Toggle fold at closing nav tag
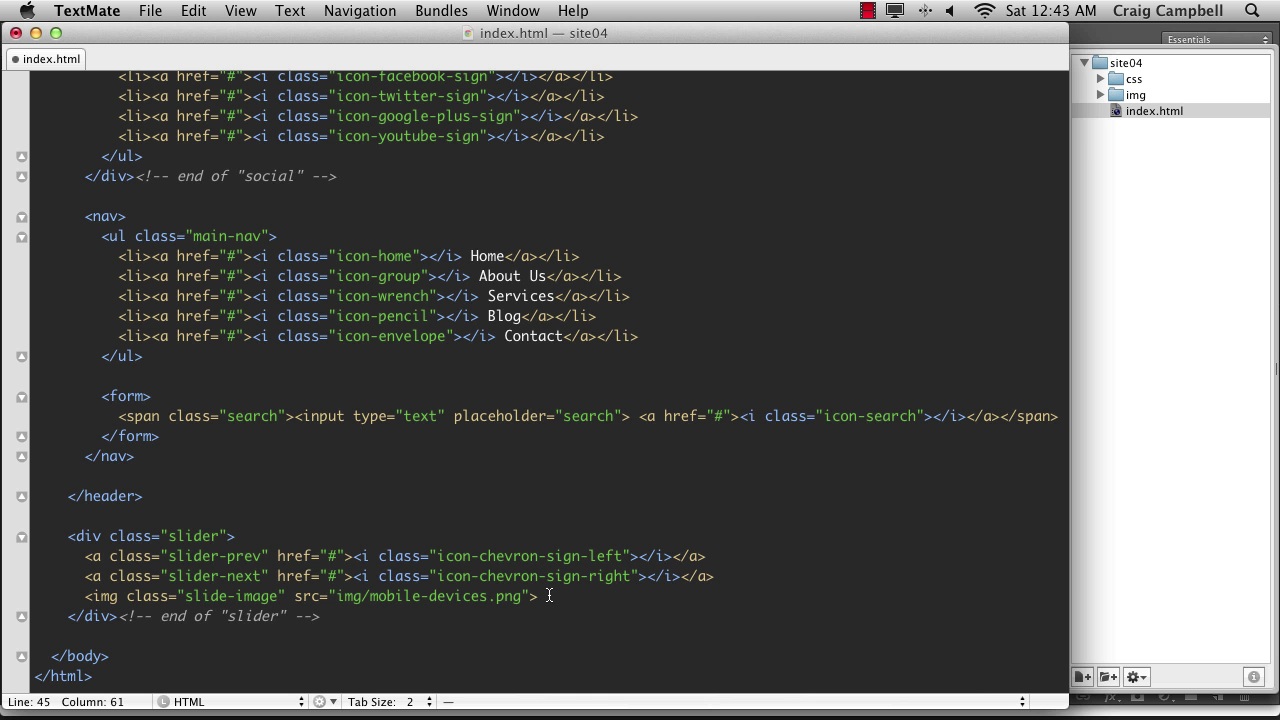Viewport: 1280px width, 720px height. coord(21,457)
